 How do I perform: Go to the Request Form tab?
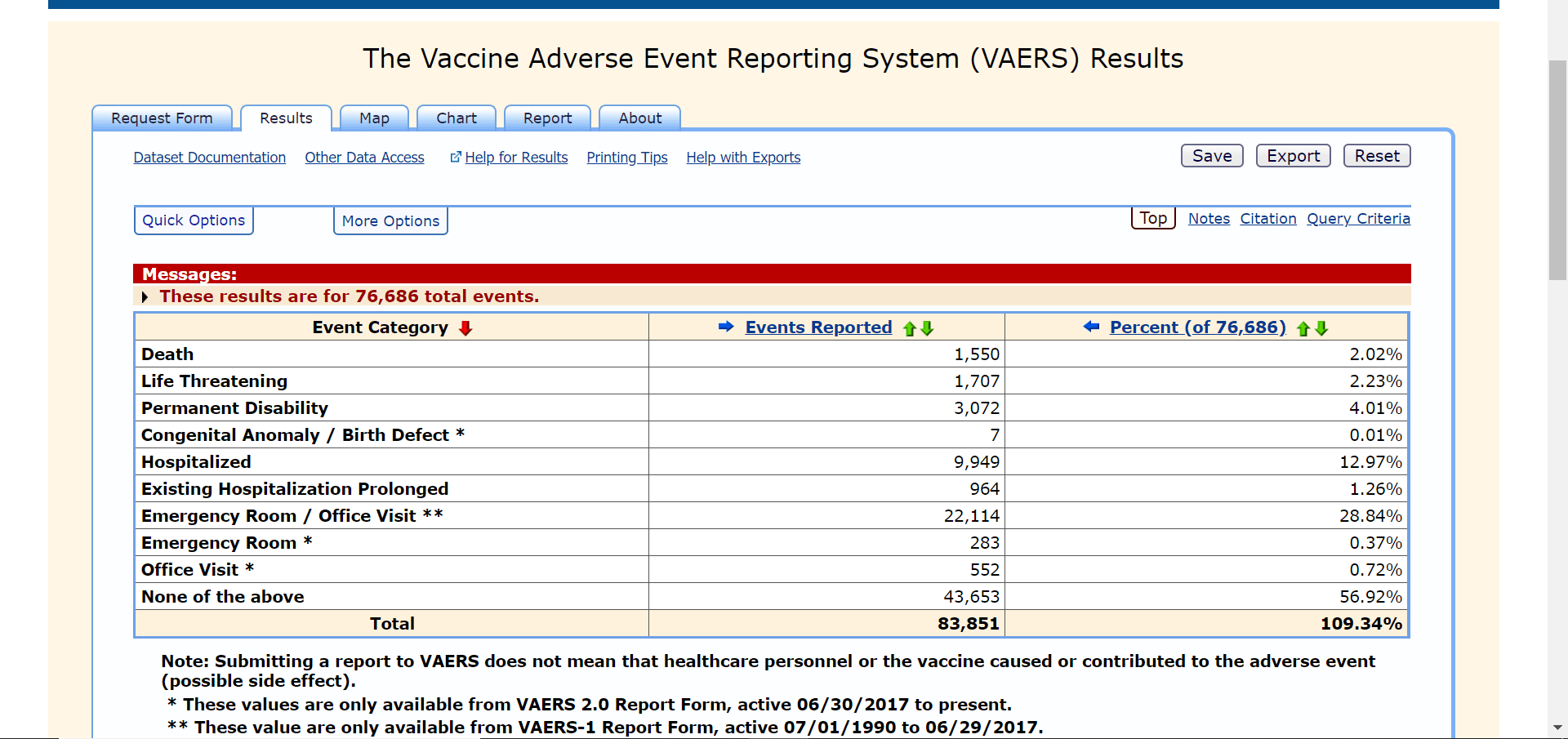[x=162, y=118]
